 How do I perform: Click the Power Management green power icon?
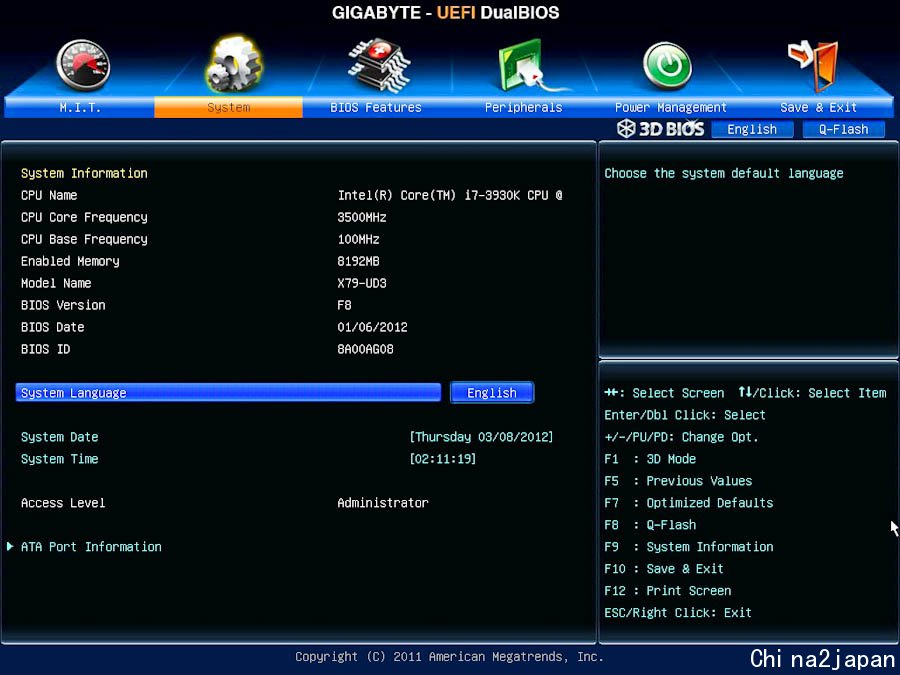click(x=667, y=65)
